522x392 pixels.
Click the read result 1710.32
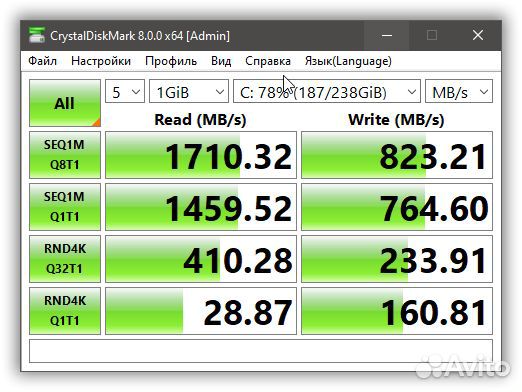tap(201, 155)
